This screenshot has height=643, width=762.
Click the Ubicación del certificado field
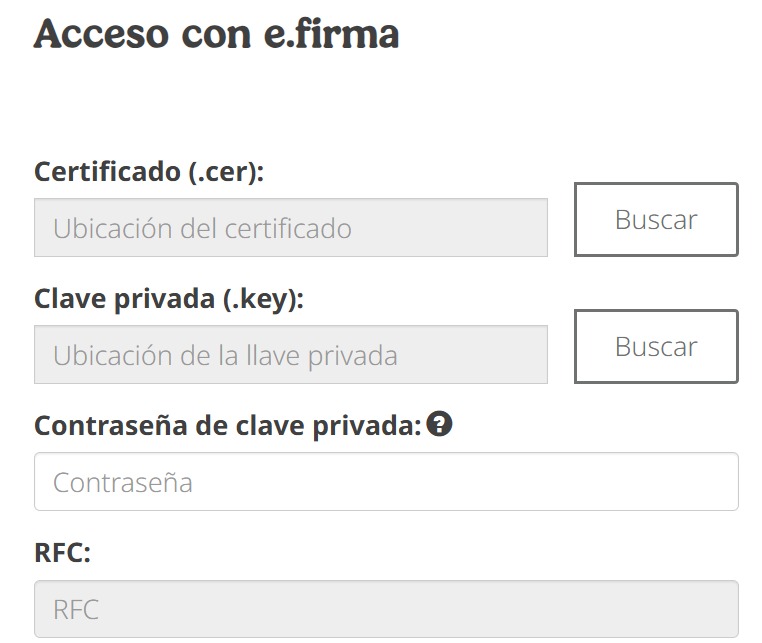point(290,228)
